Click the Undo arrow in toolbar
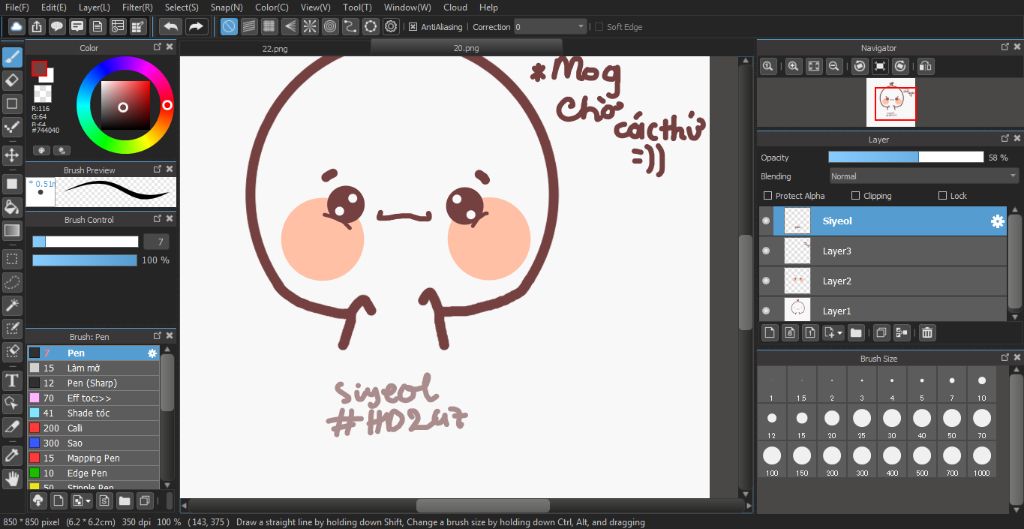 tap(170, 27)
